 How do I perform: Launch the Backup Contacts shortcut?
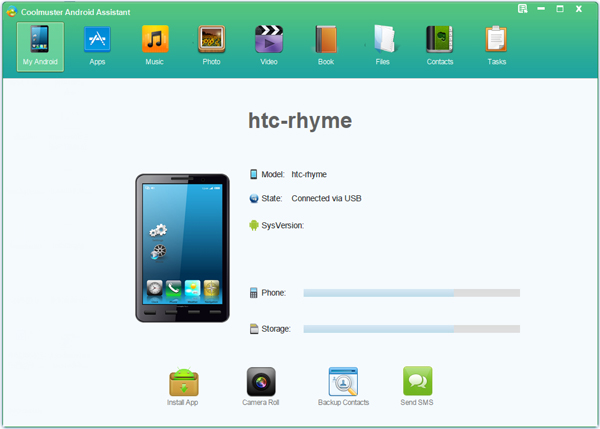pos(343,386)
